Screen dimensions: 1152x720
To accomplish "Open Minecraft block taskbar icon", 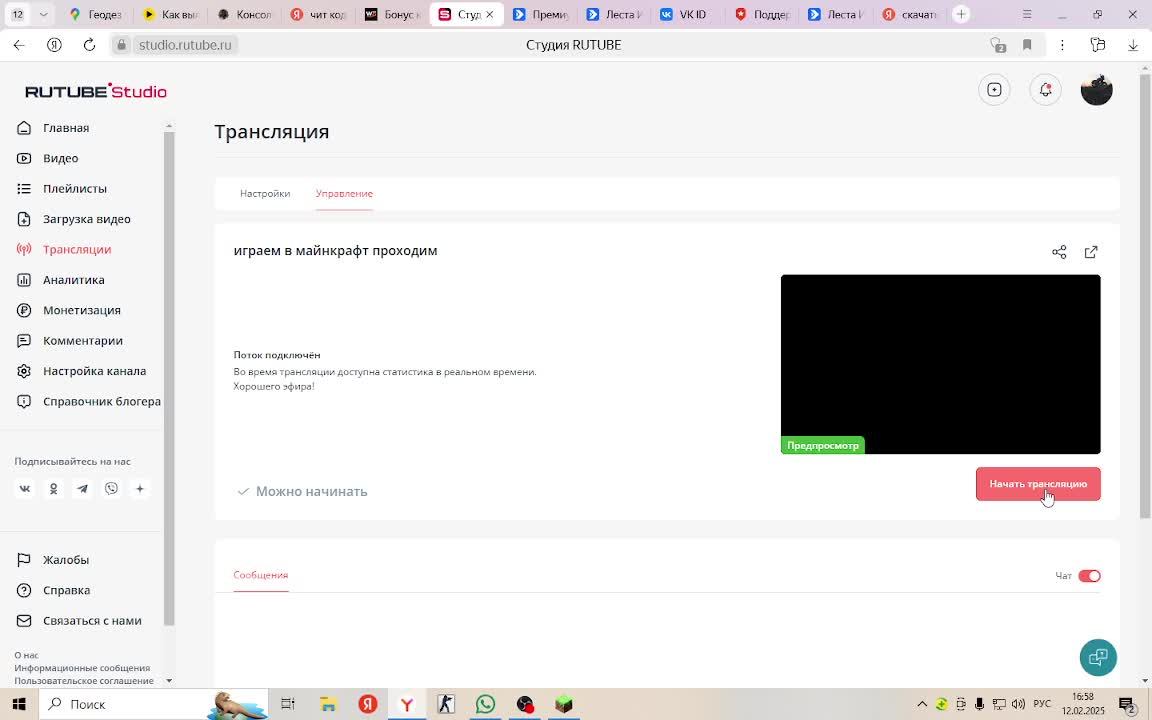I will (x=564, y=705).
